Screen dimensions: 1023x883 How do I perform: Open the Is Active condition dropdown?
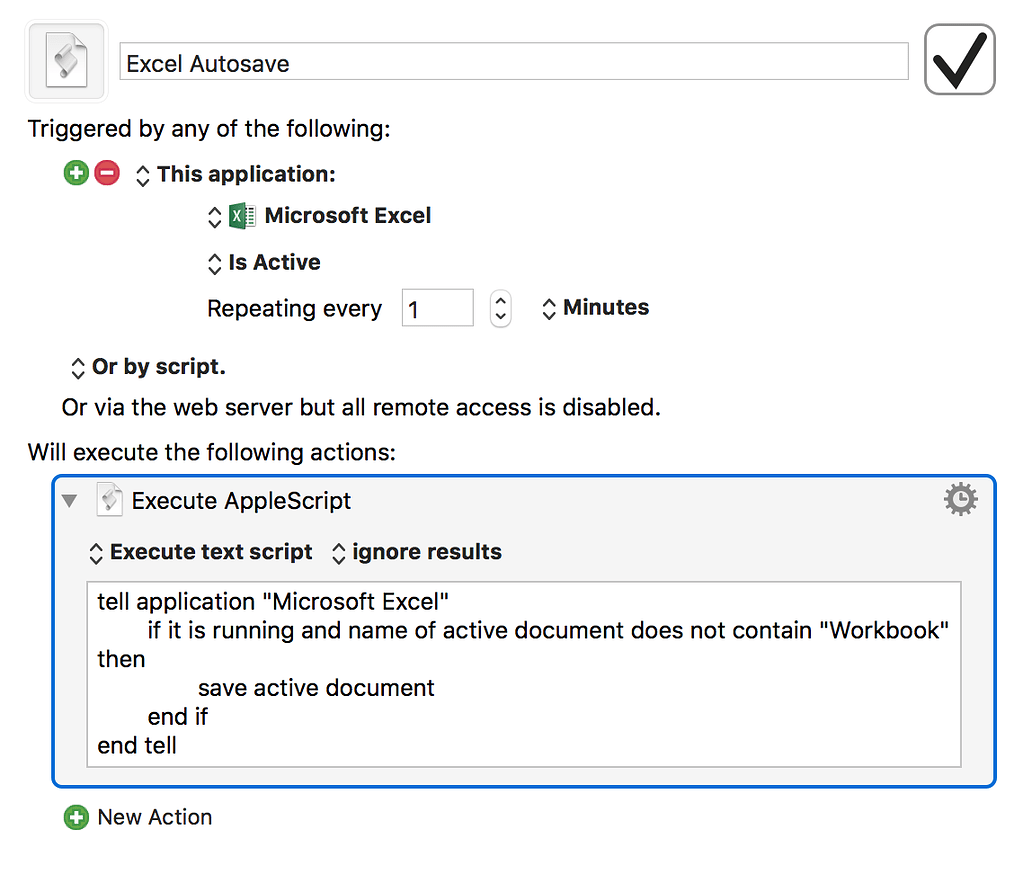pyautogui.click(x=263, y=262)
